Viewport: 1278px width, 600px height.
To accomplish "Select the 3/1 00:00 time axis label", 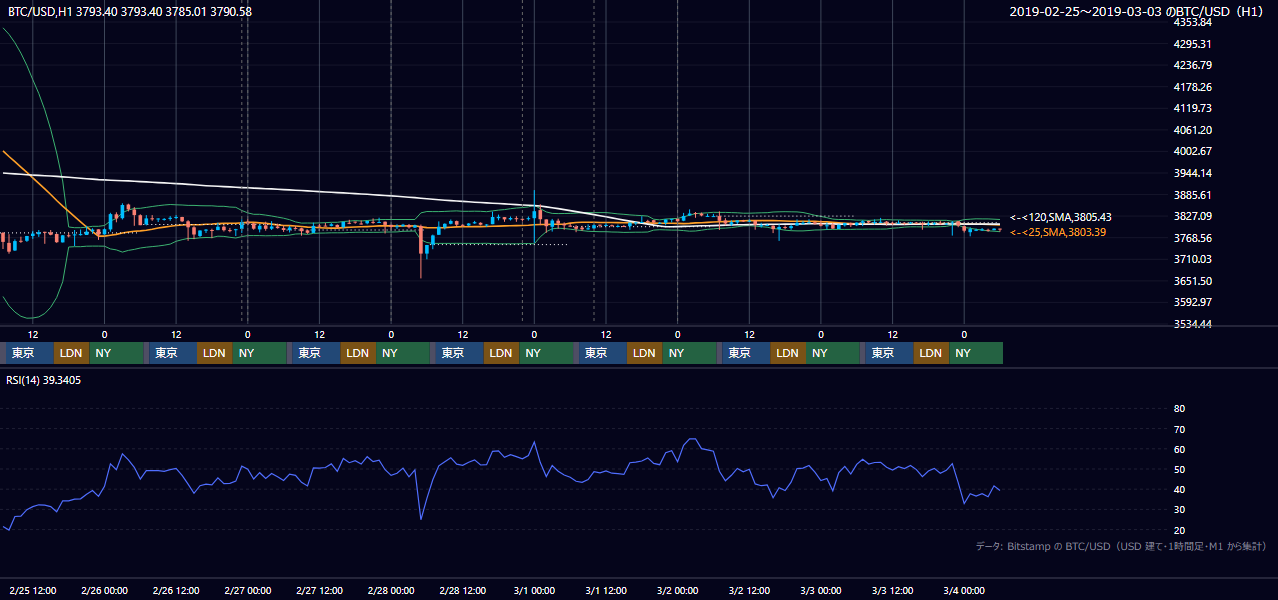I will point(534,590).
